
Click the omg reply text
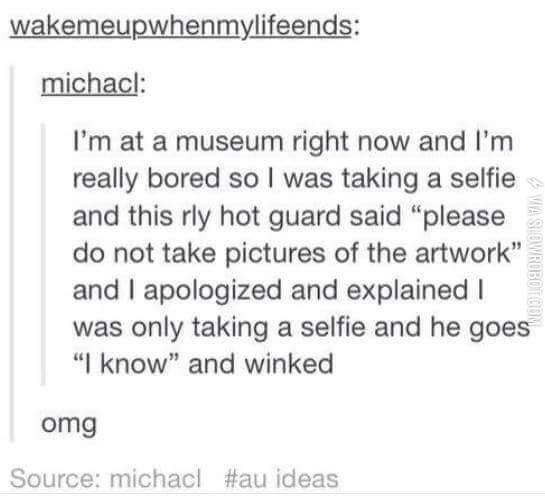point(69,424)
